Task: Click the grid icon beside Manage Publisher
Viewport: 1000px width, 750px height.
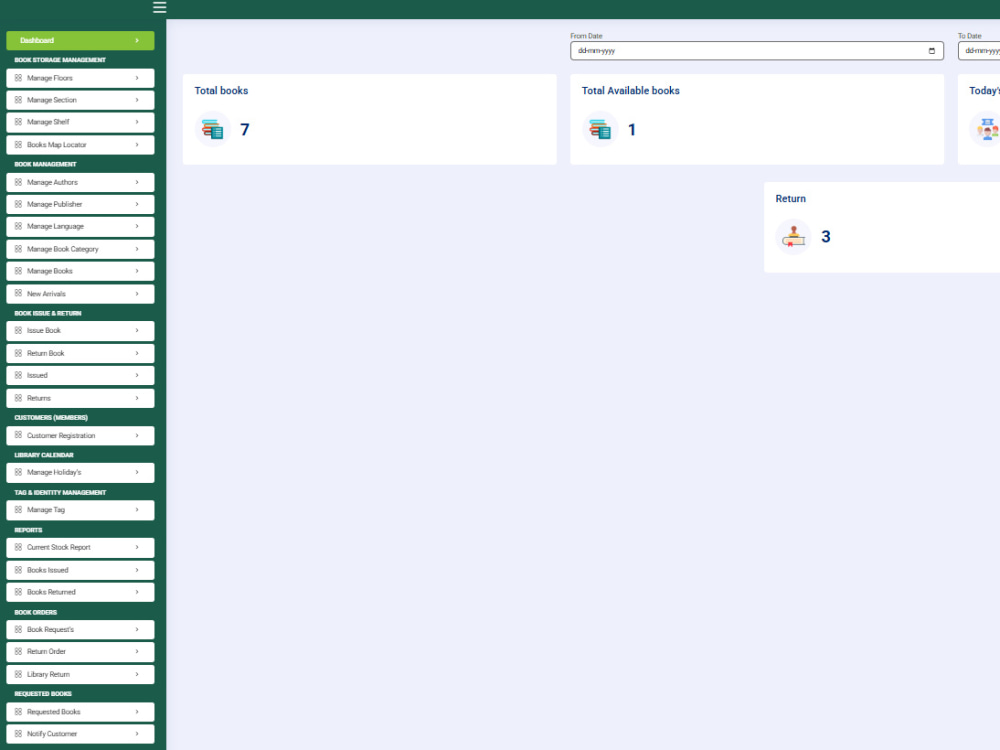Action: tap(18, 204)
